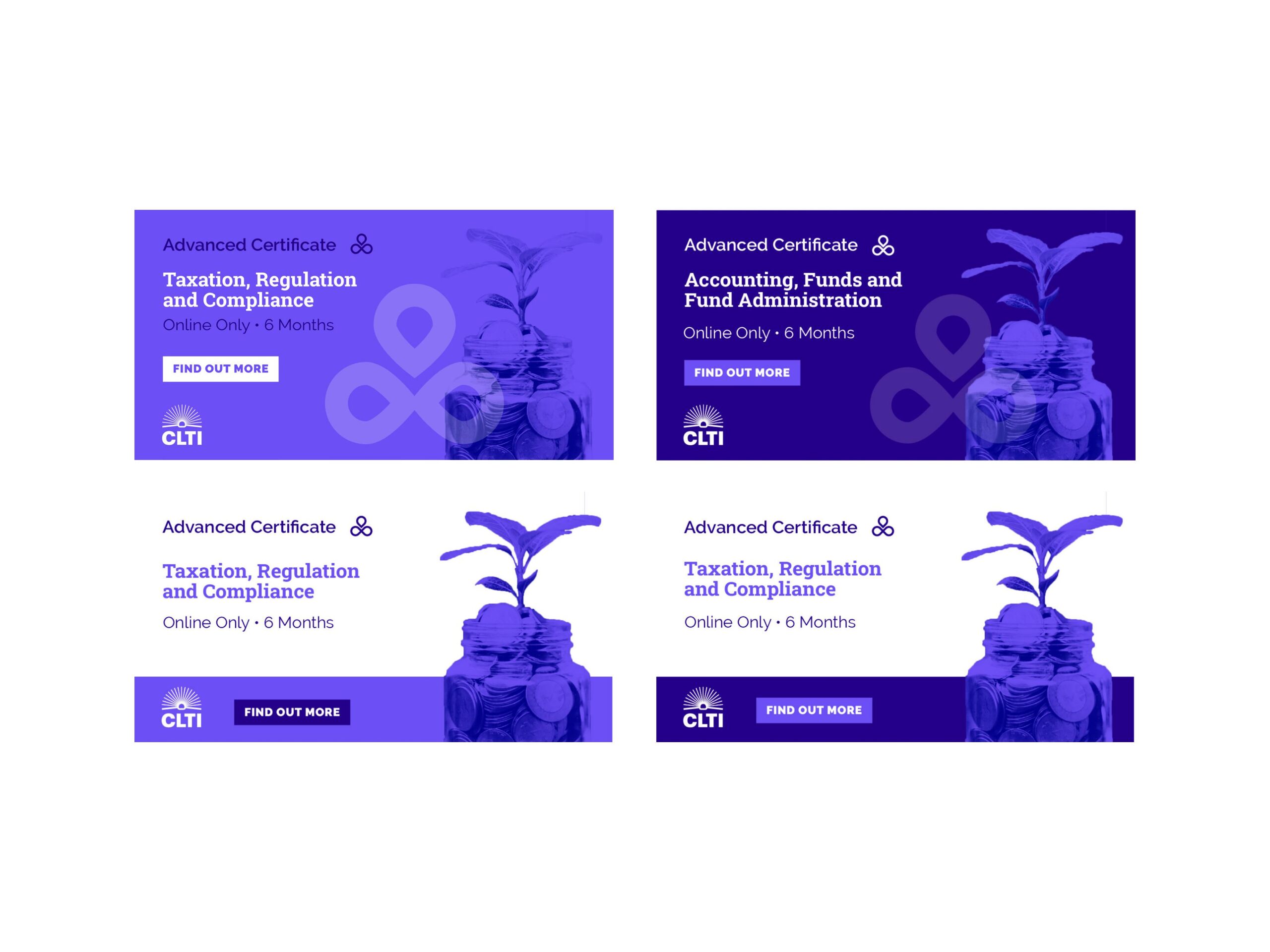Click white trefoil icon on Accounting banner
This screenshot has width=1270, height=952.
click(x=883, y=245)
